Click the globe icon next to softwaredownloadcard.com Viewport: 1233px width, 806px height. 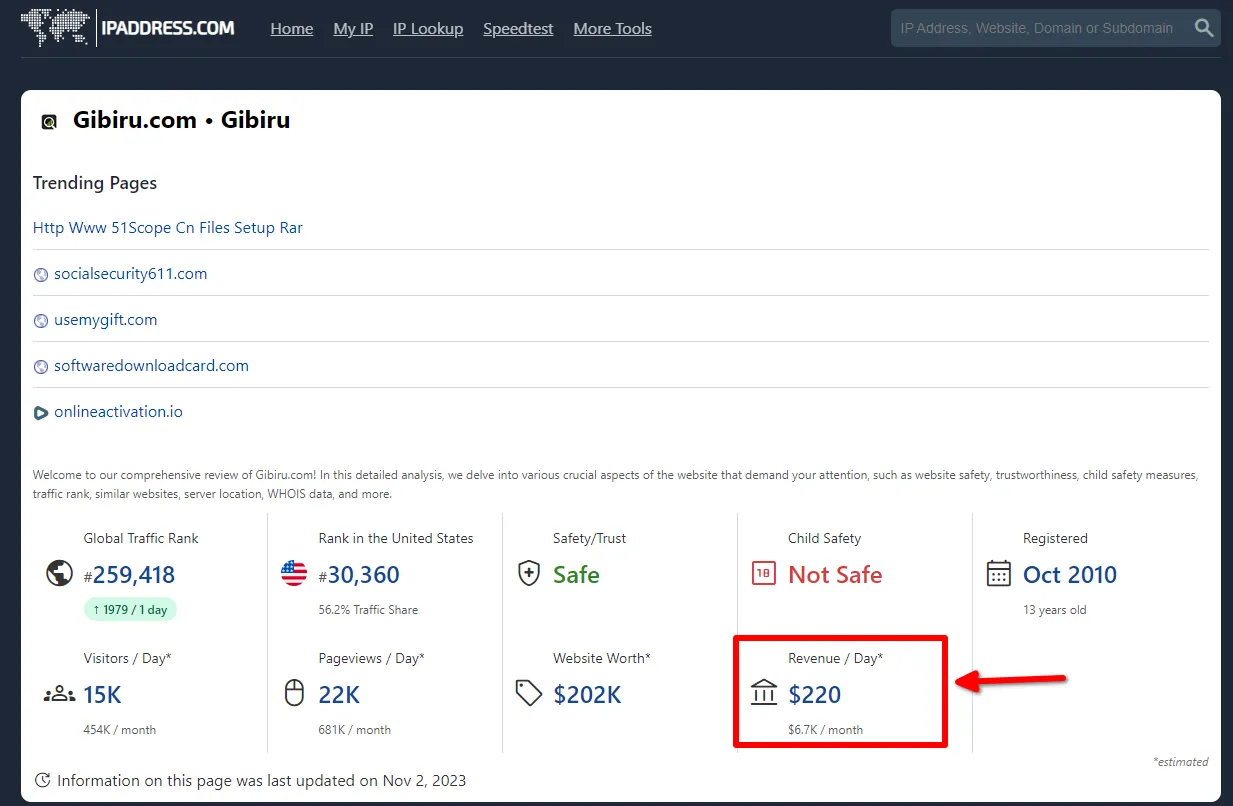41,367
